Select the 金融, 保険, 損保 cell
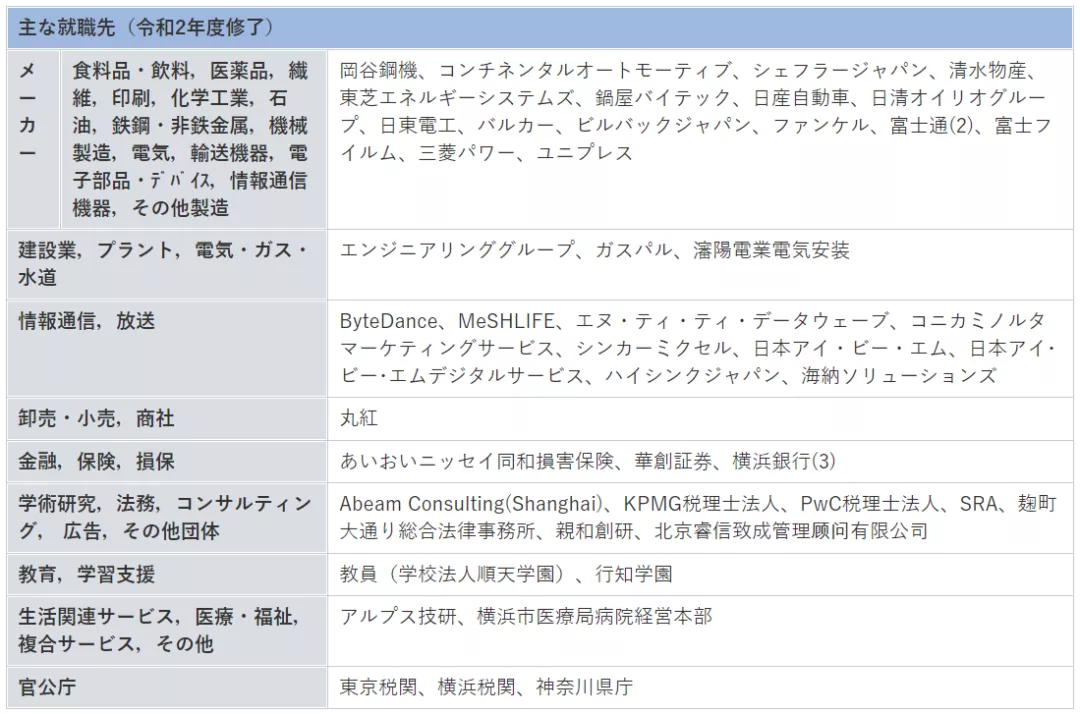The height and width of the screenshot is (714, 1080). coord(167,461)
